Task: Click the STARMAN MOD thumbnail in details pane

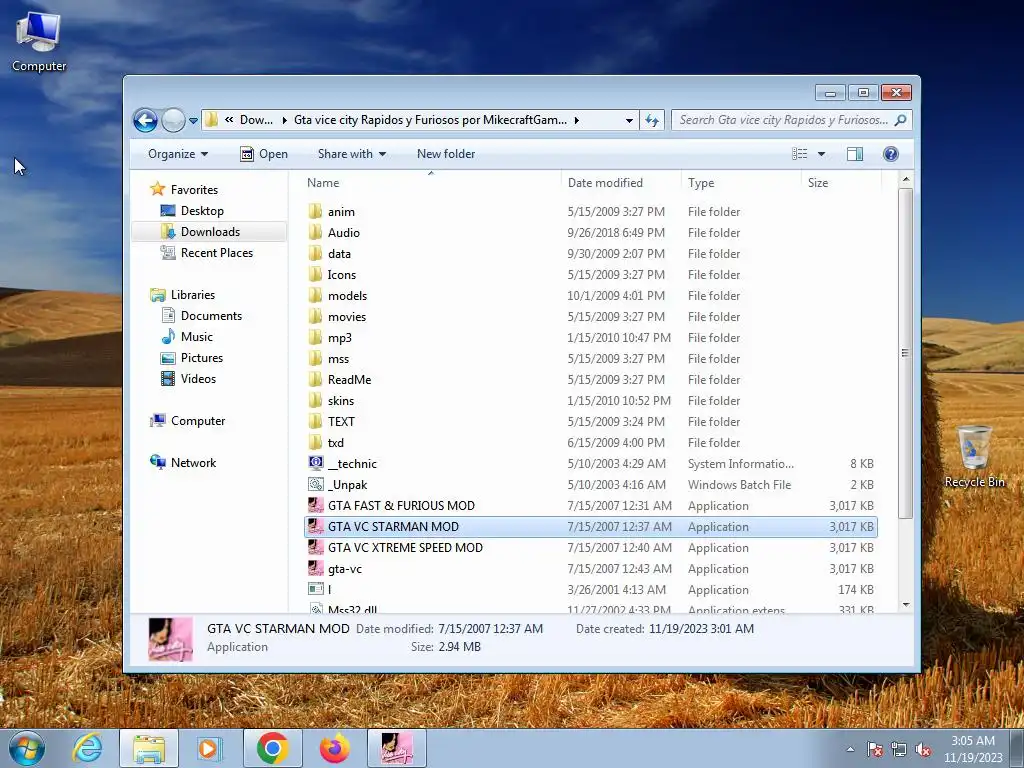Action: (x=170, y=639)
